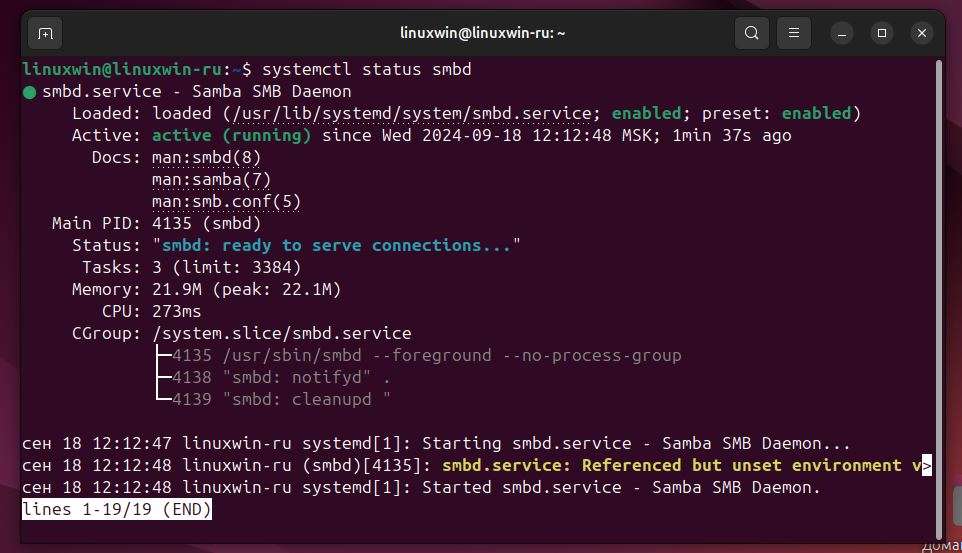The width and height of the screenshot is (962, 553).
Task: Click the 'Starting smbd.service' log line
Action: point(436,444)
